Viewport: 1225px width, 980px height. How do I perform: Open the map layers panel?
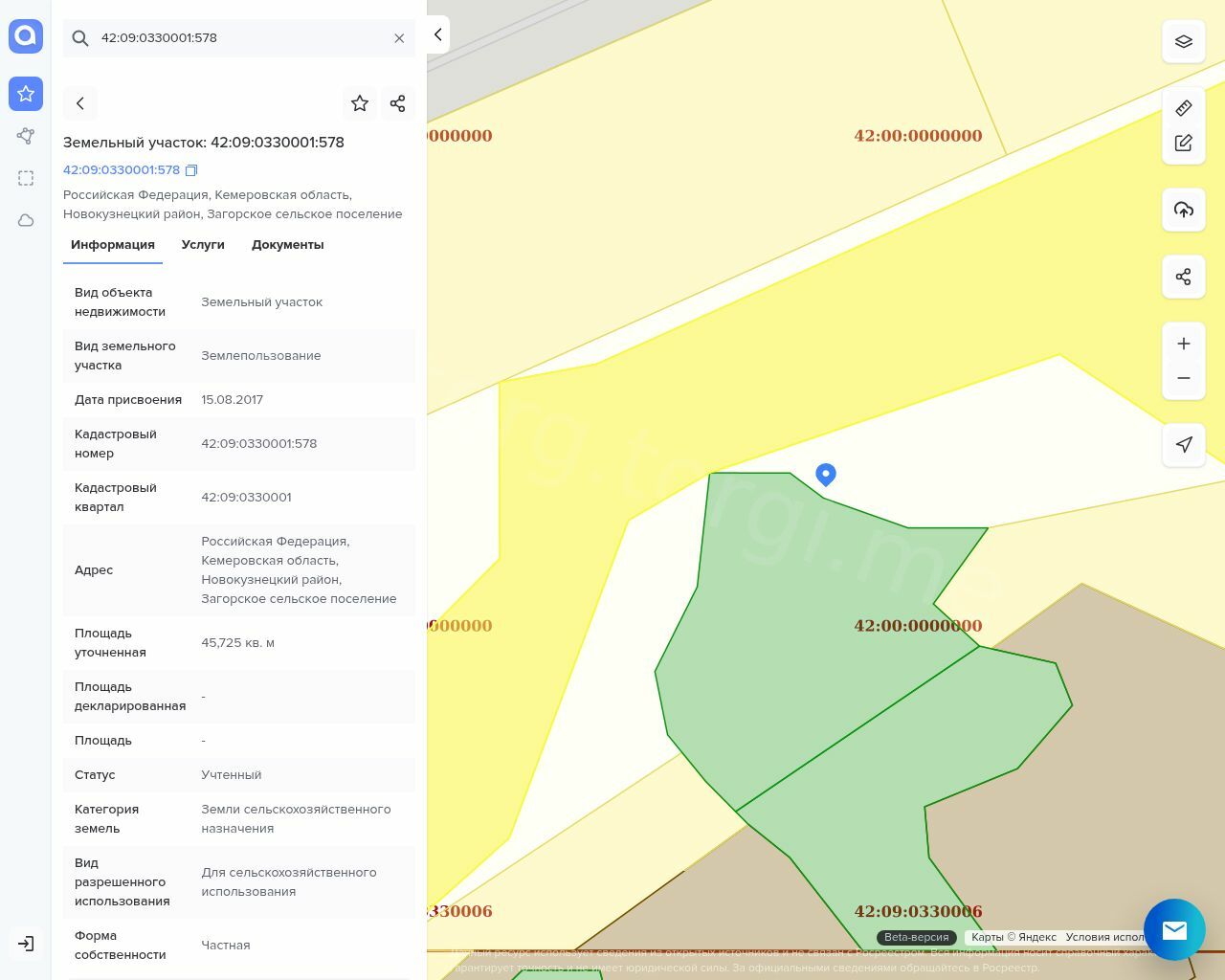(x=1183, y=42)
